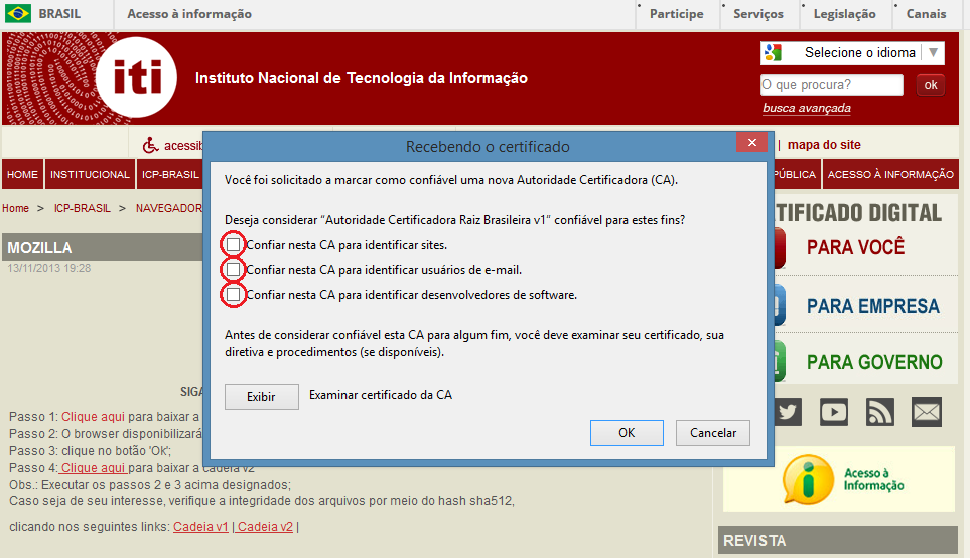Open the PARA EMPRESA certificate link
The image size is (970, 560).
[x=873, y=306]
